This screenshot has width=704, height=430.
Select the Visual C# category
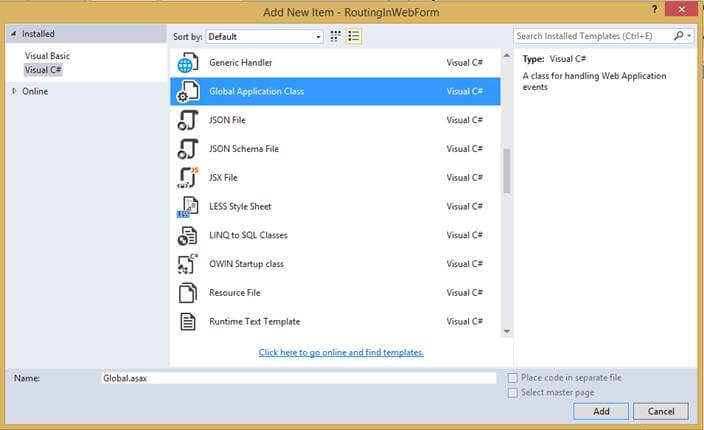click(x=43, y=70)
